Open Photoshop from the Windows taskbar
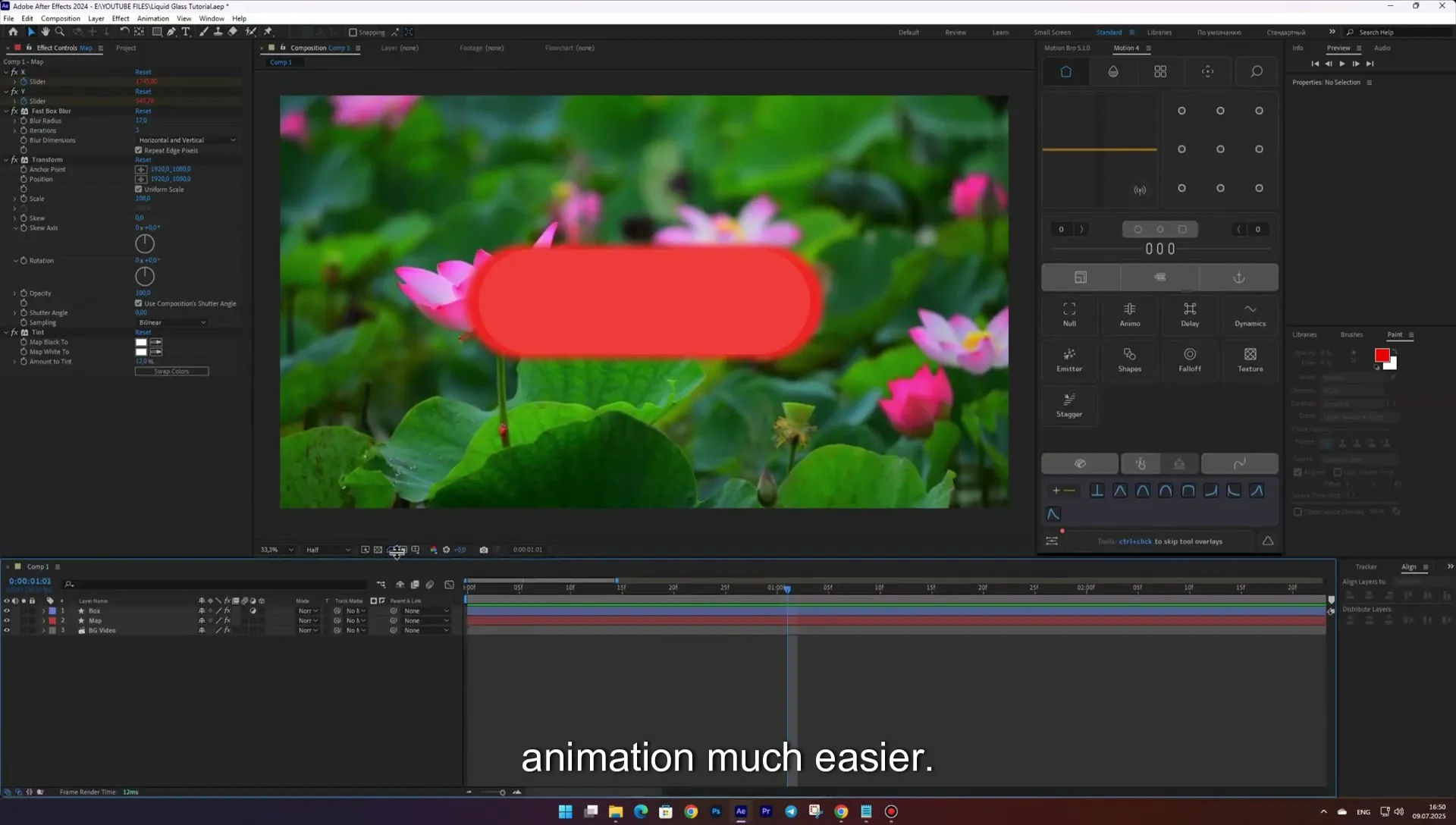The width and height of the screenshot is (1456, 825). (x=716, y=811)
